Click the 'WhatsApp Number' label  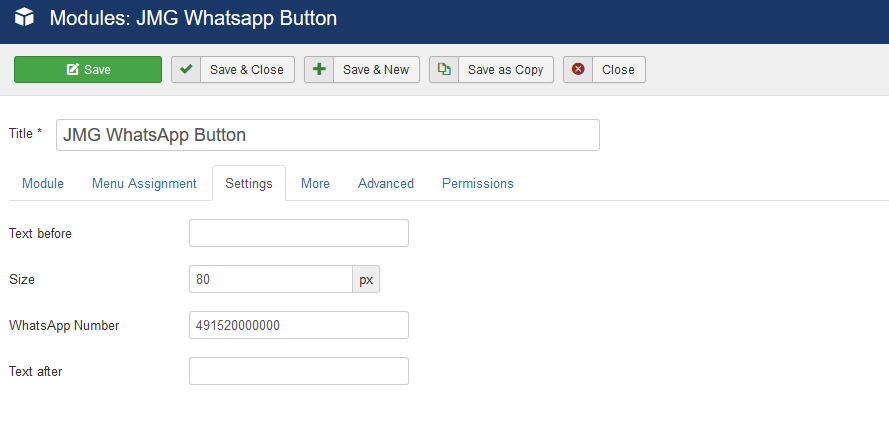pyautogui.click(x=64, y=326)
